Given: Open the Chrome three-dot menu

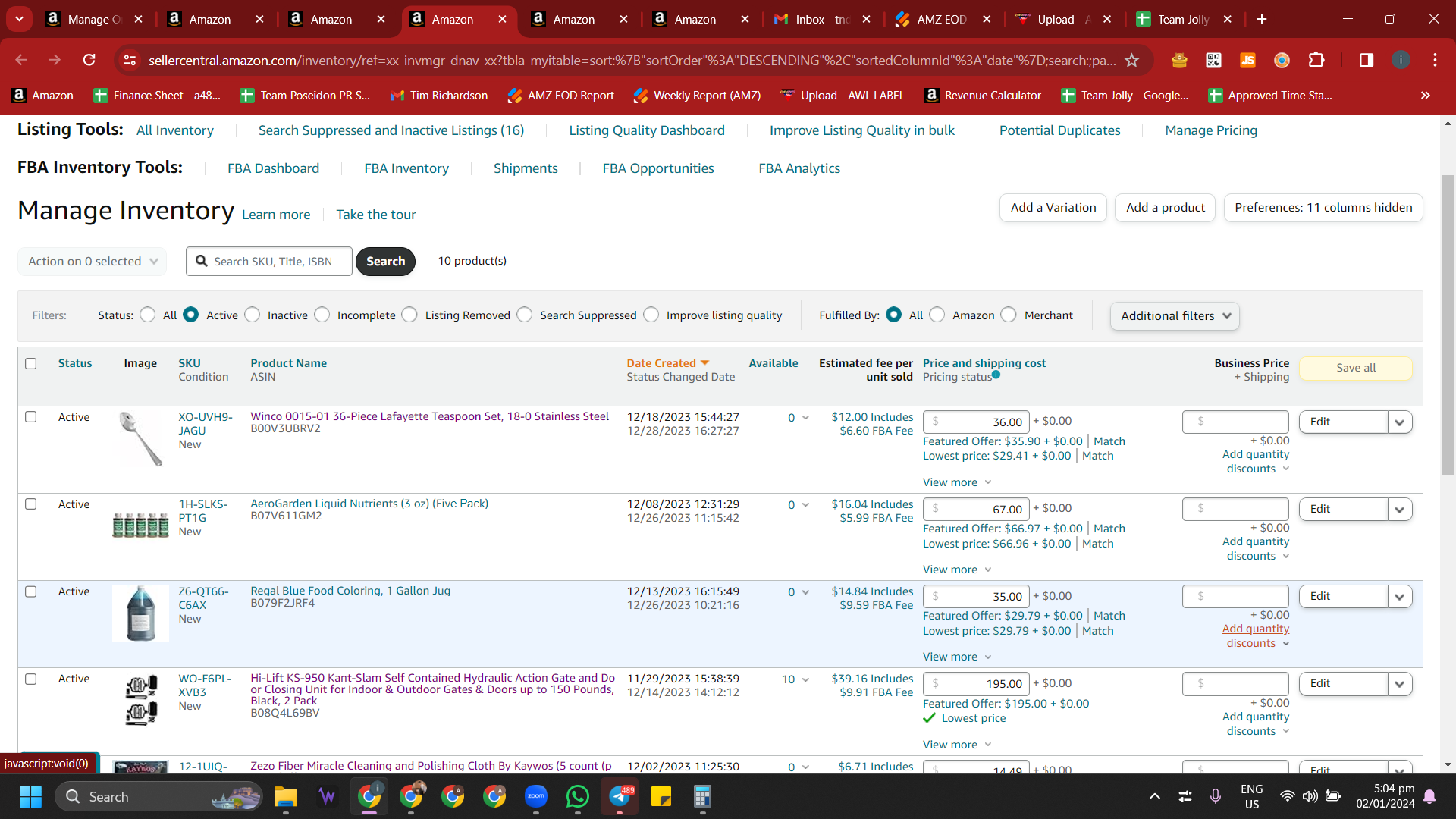Looking at the screenshot, I should coord(1435,60).
